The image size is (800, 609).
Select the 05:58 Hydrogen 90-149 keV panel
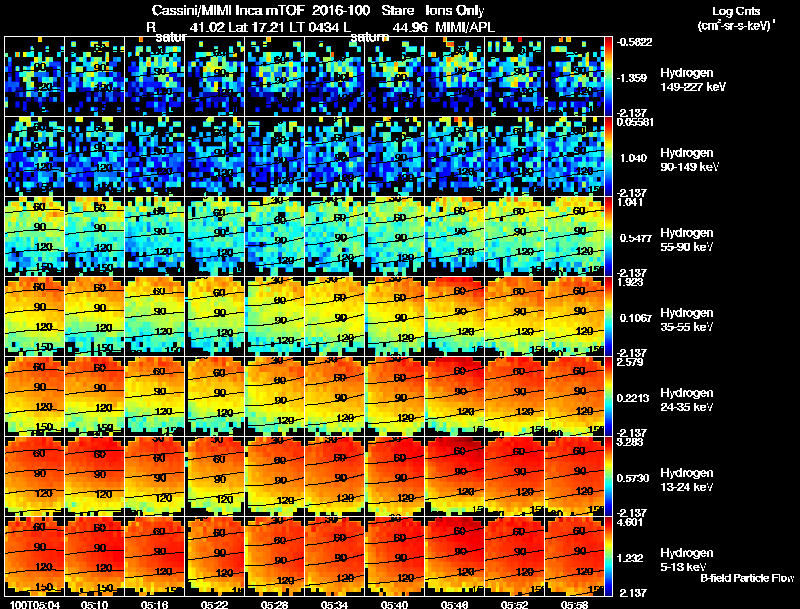point(574,157)
